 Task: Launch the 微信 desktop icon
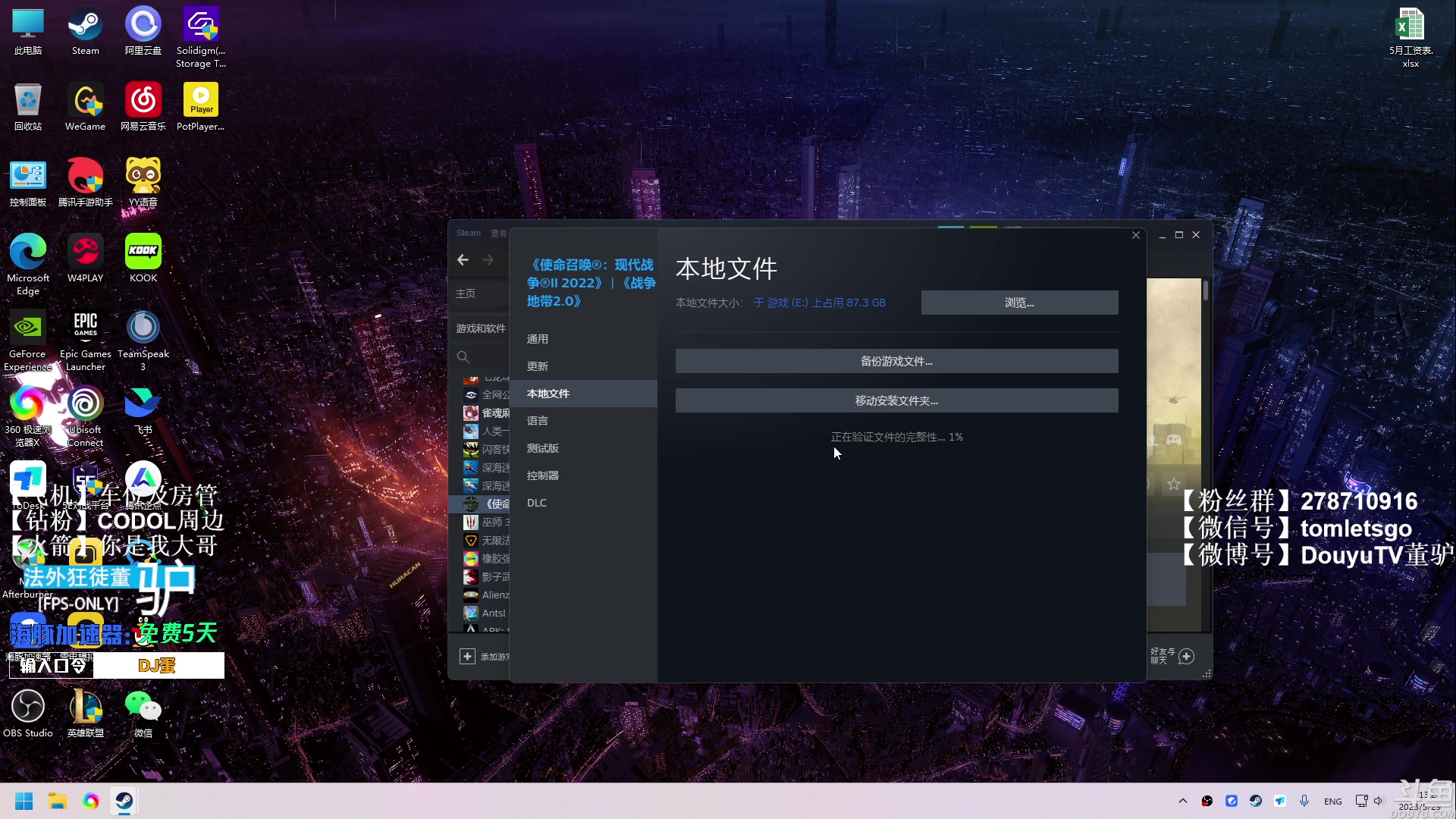pos(143,714)
